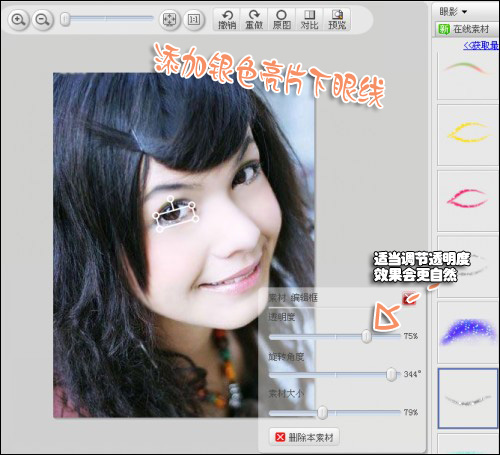500x455 pixels.
Task: Open the 眼影 category dropdown
Action: (x=453, y=12)
